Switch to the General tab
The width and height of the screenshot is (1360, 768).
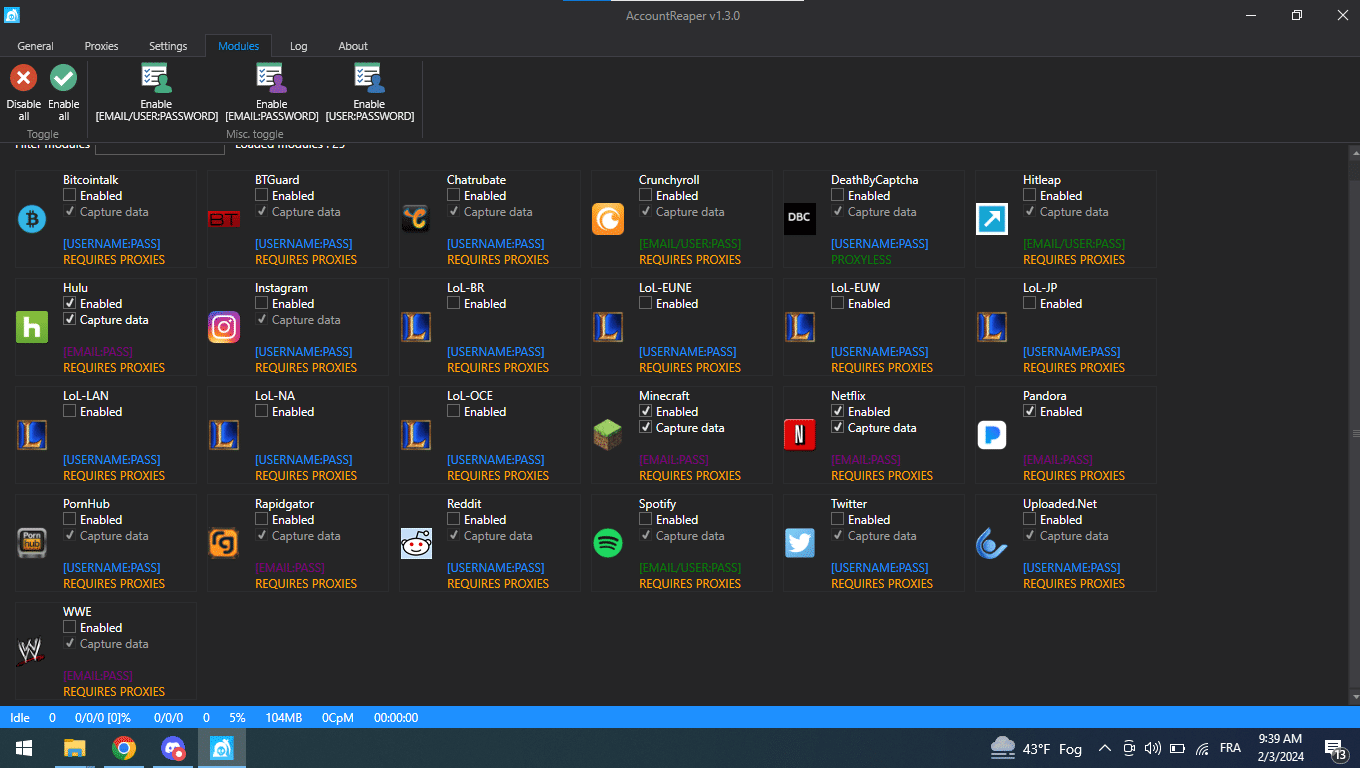click(36, 46)
